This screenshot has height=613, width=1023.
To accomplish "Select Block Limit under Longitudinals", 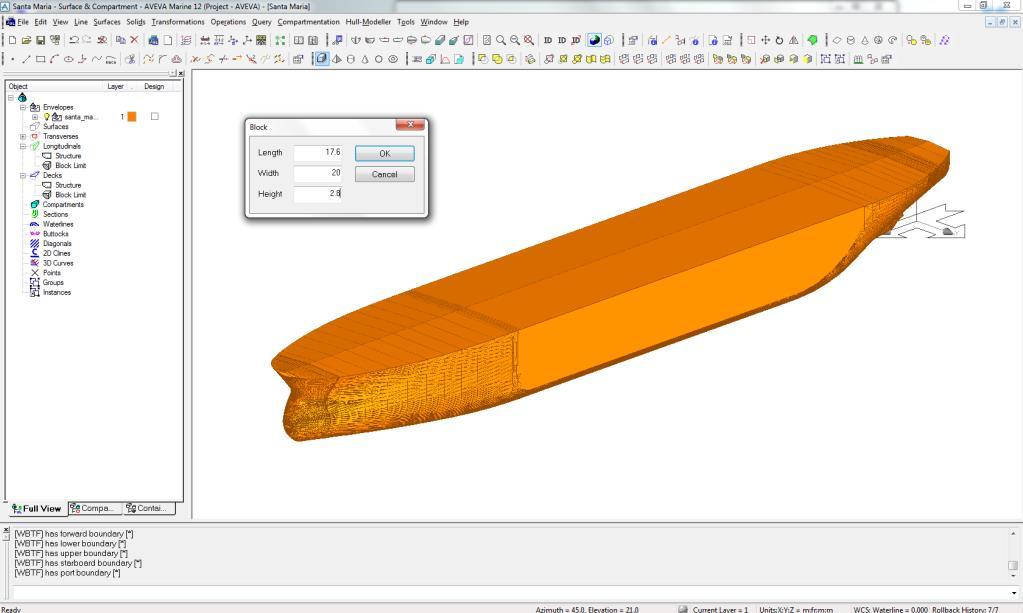I will [x=70, y=166].
